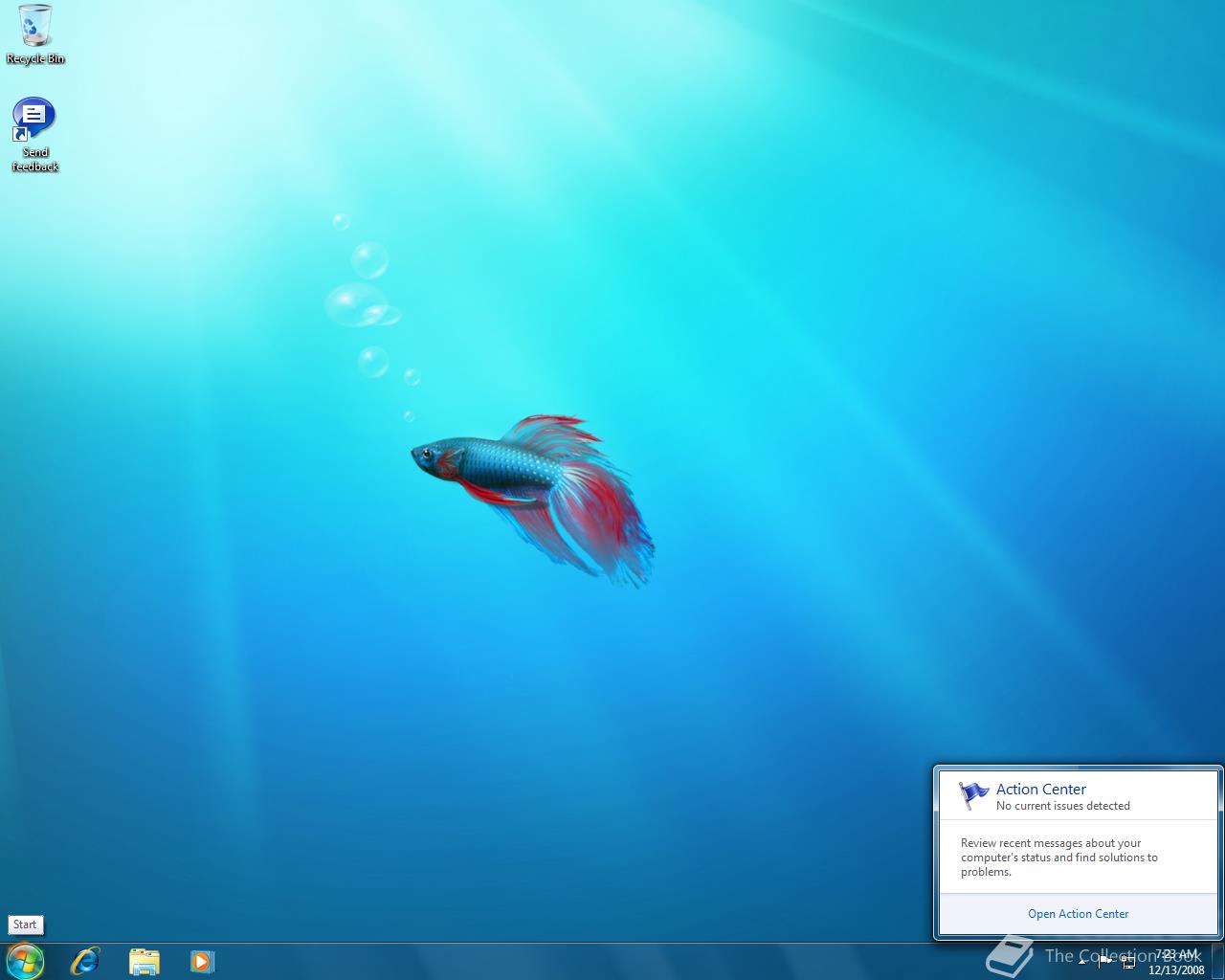Click the network tray icon
Image resolution: width=1225 pixels, height=980 pixels.
pos(1128,962)
